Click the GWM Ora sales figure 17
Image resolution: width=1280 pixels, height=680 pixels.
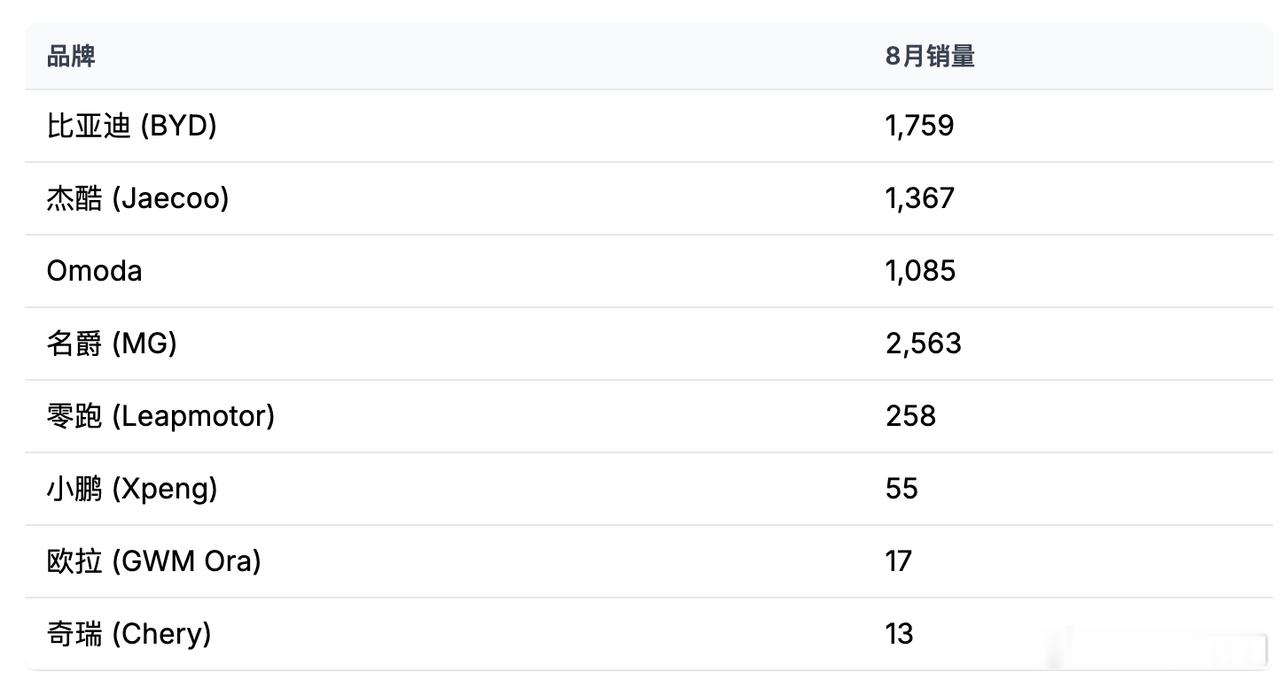899,561
